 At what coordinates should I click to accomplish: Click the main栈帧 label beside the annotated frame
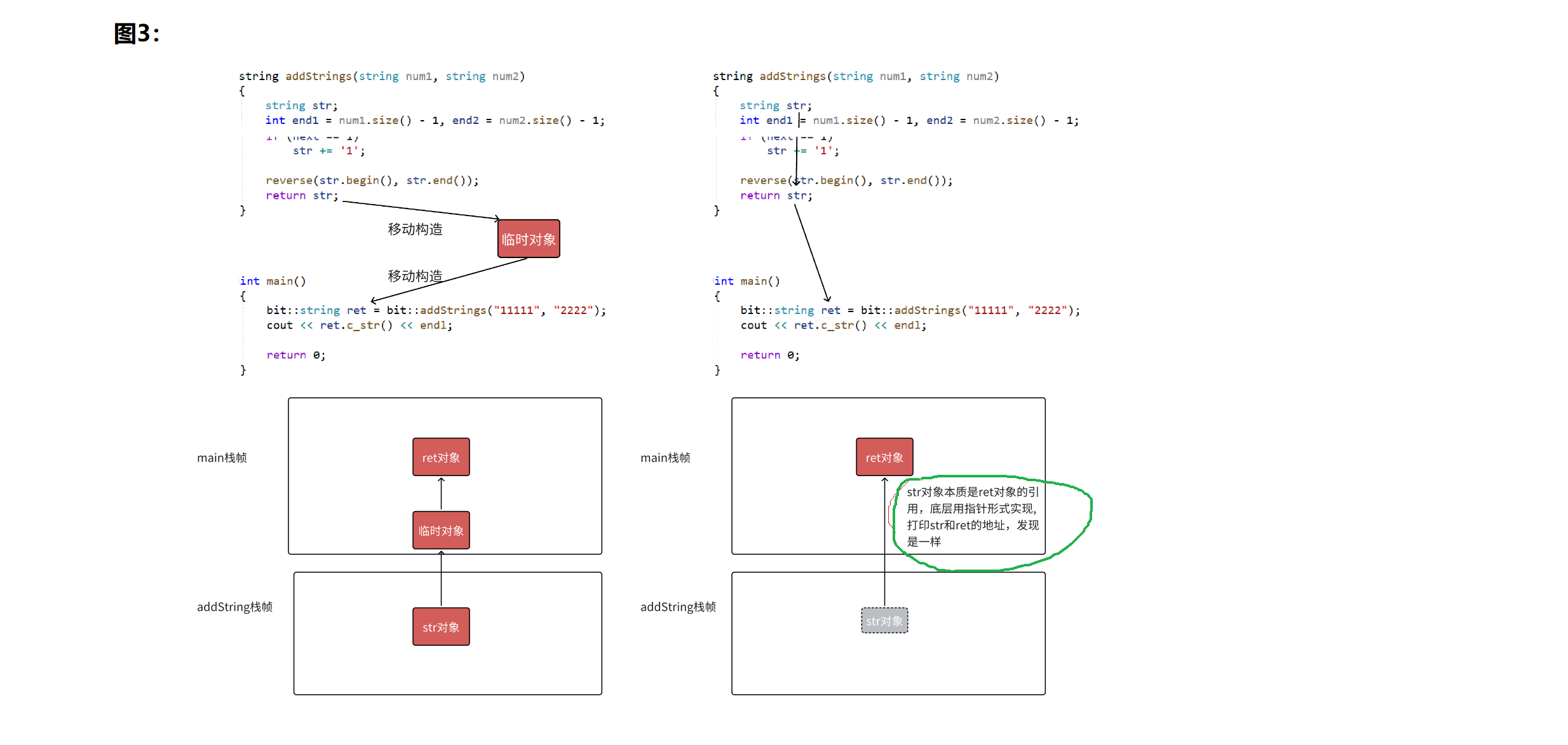pyautogui.click(x=665, y=458)
